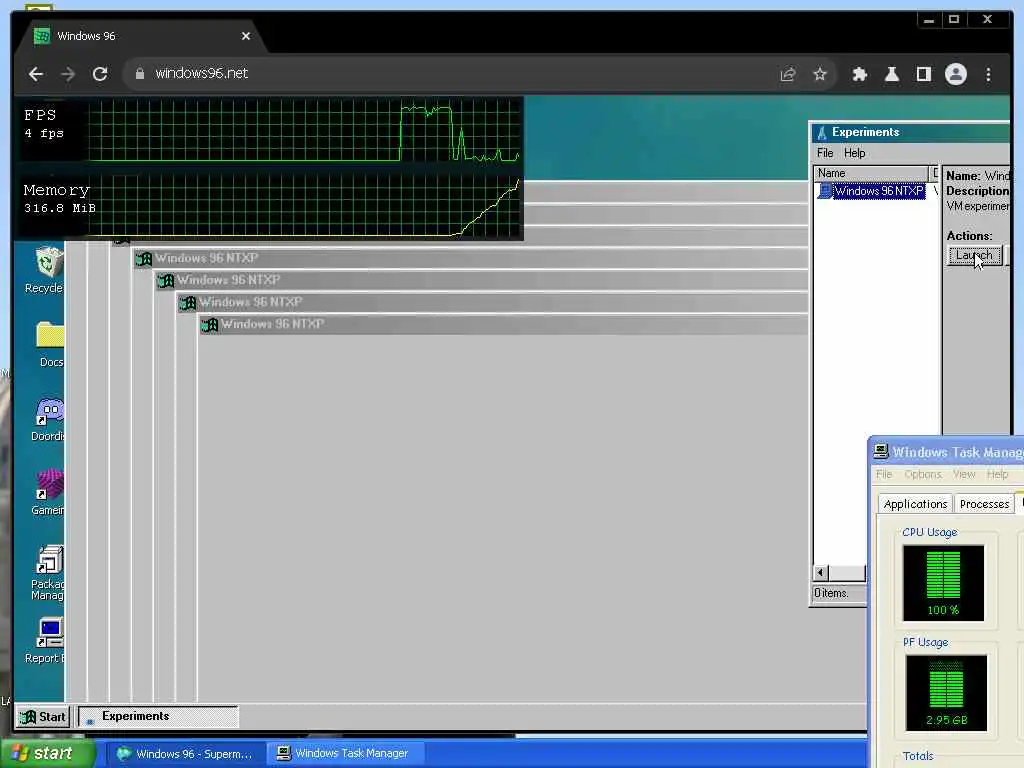Screen dimensions: 1024x768
Task: Click the share page icon
Action: [x=788, y=74]
